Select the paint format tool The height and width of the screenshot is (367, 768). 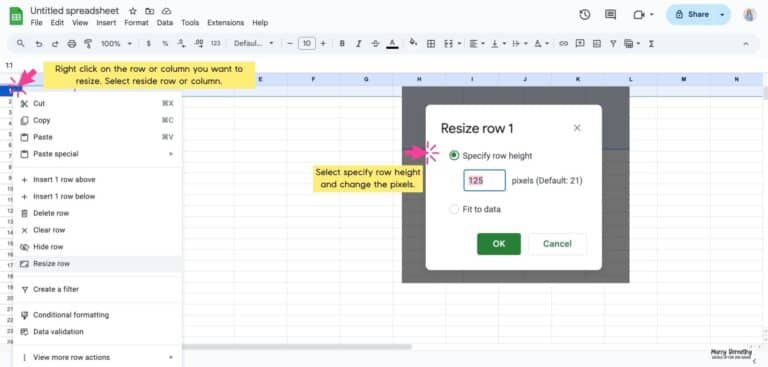pos(88,44)
